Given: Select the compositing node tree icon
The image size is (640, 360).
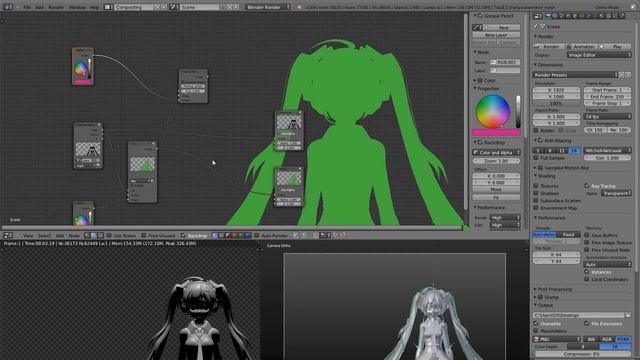Looking at the screenshot, I should click(94, 236).
